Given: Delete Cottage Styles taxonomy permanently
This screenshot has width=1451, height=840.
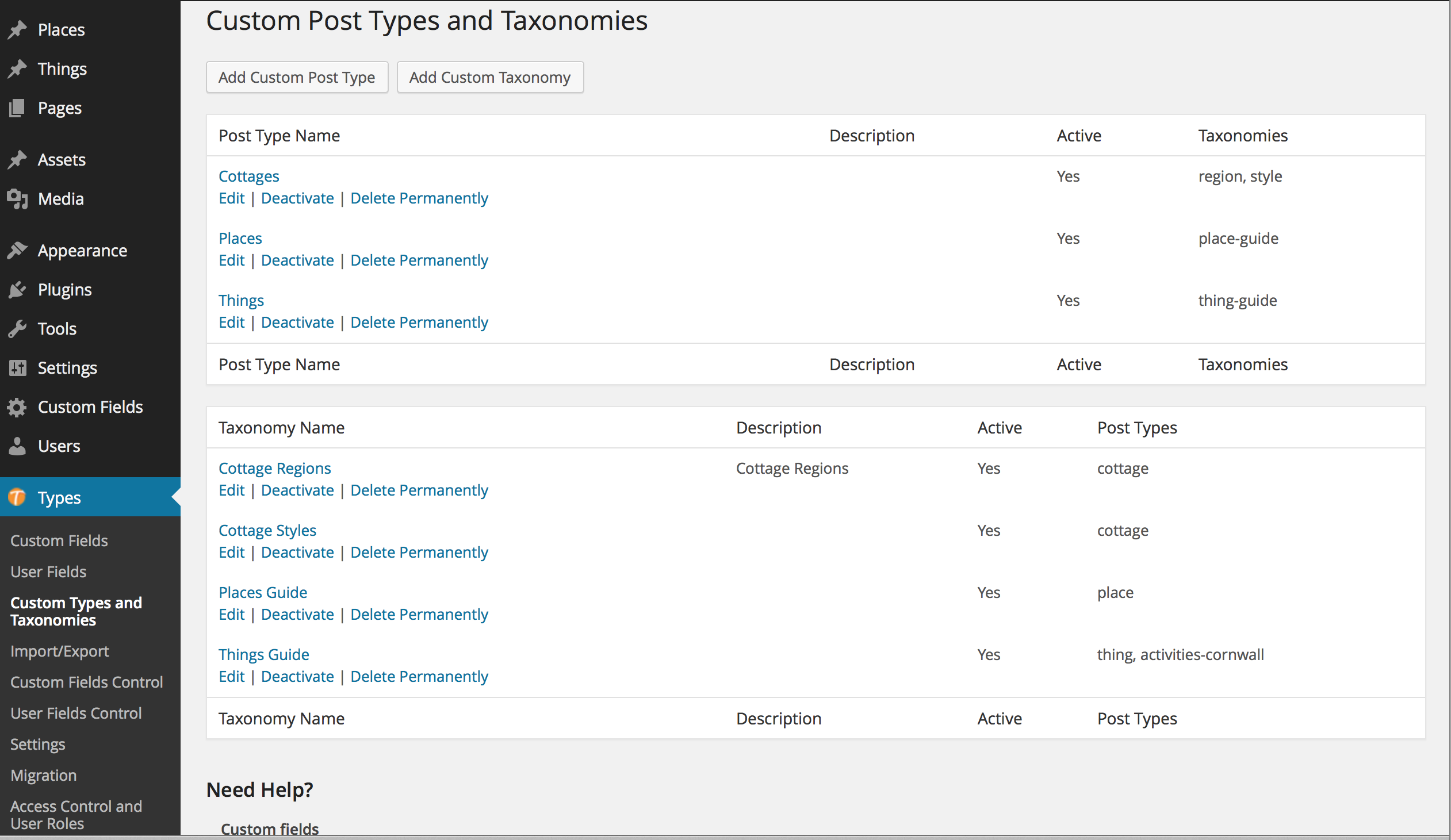Looking at the screenshot, I should point(419,553).
